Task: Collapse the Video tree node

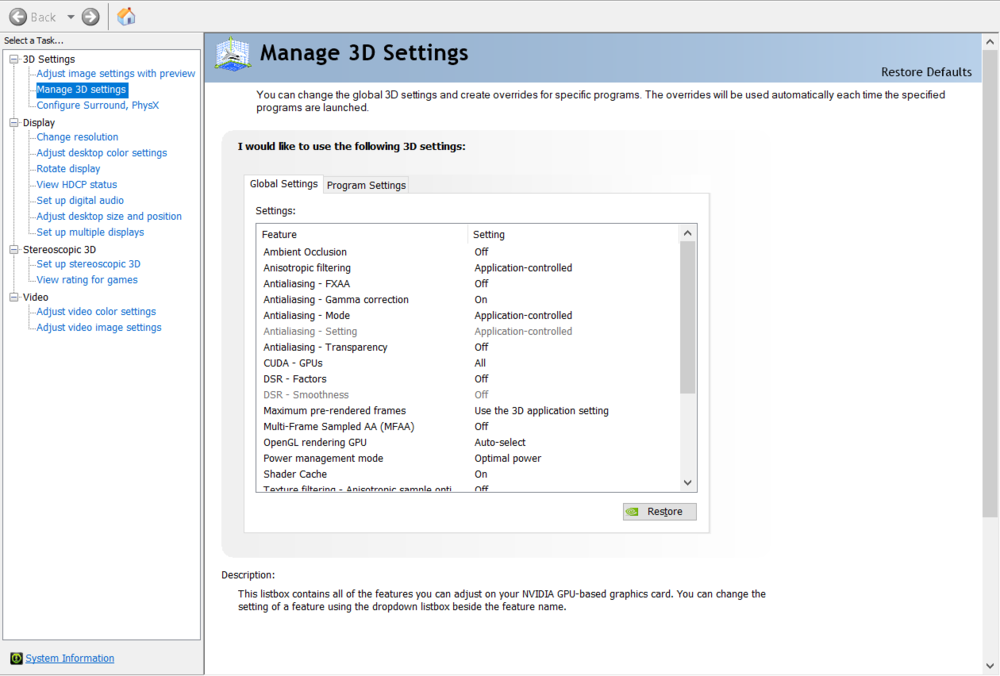Action: click(x=14, y=297)
